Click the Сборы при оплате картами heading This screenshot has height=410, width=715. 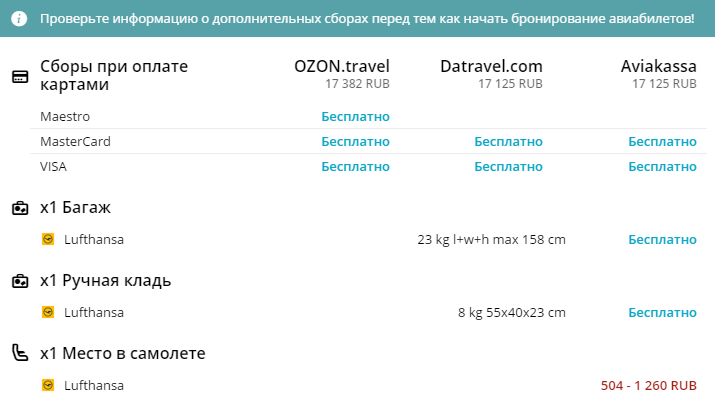point(114,76)
